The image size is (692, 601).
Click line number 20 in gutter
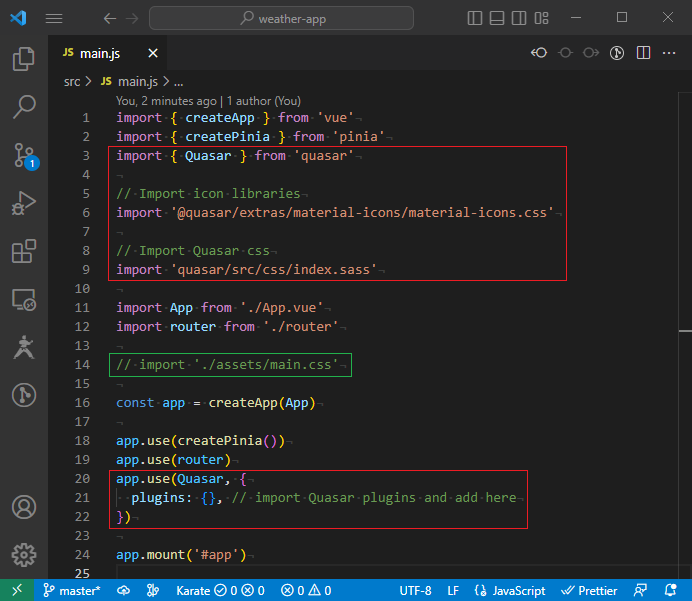point(82,479)
